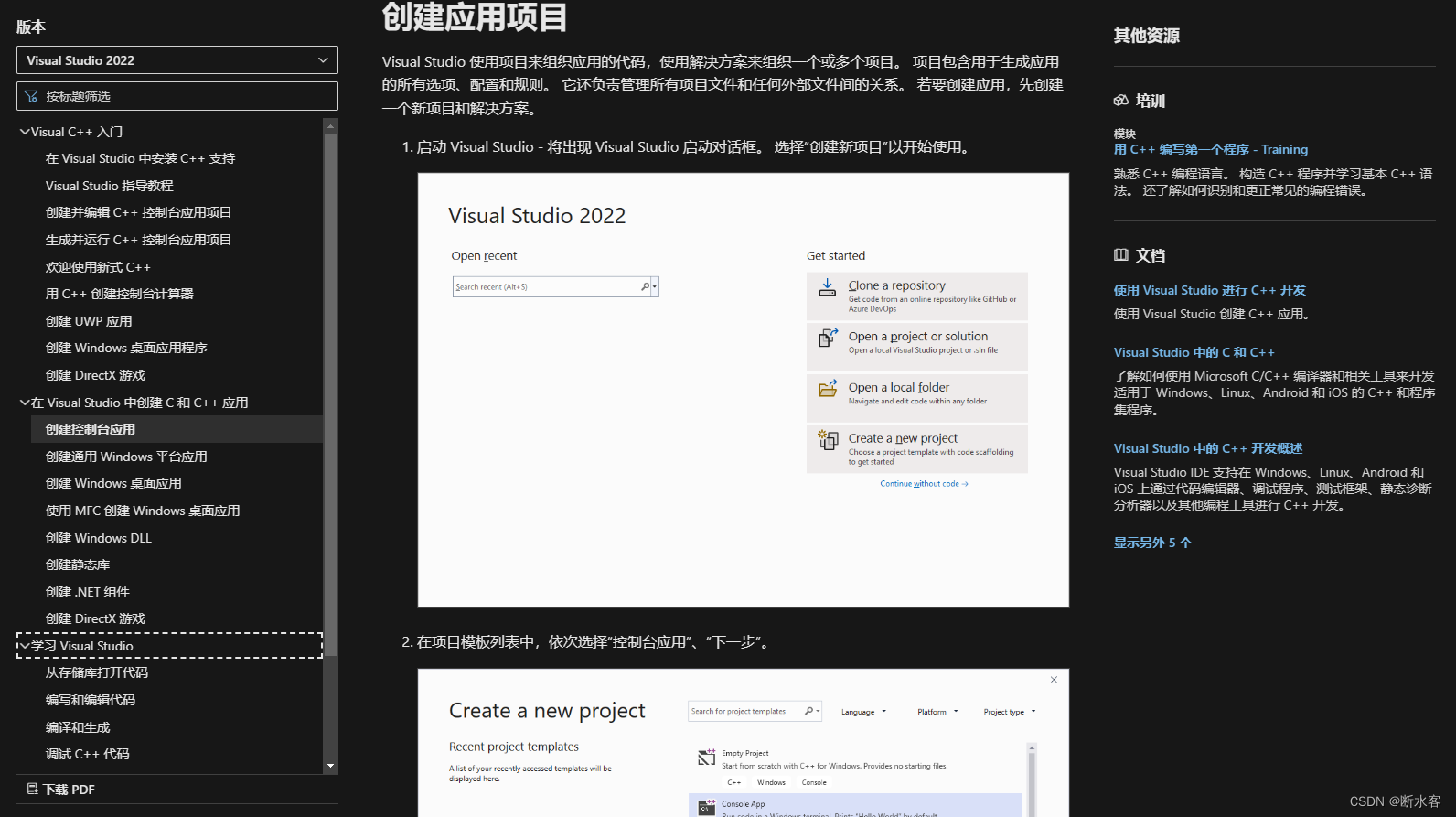Open 使用 MFC 创建 Windows 桌面应用
The width and height of the screenshot is (1456, 817).
(x=143, y=511)
